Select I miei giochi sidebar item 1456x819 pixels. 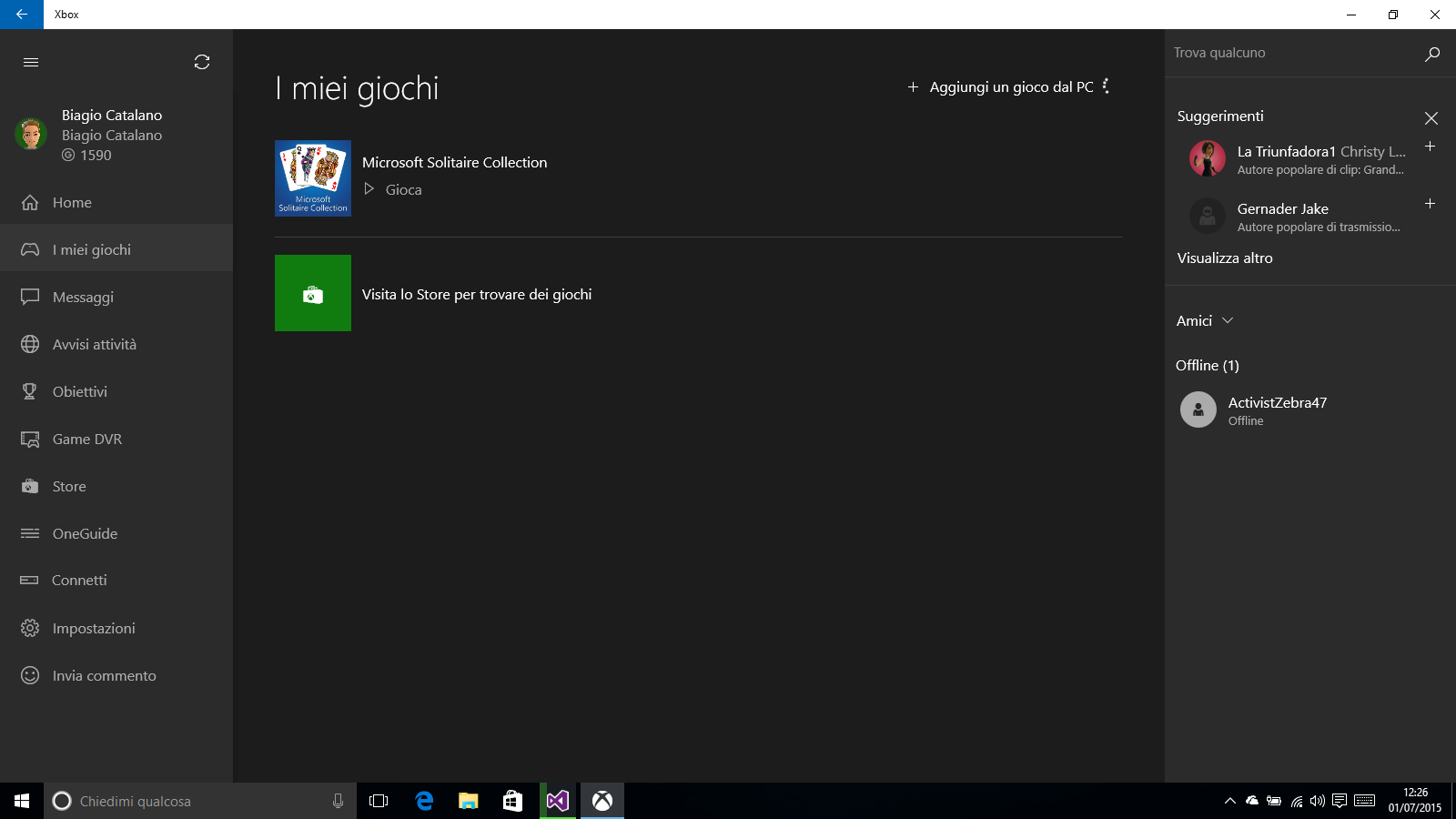pyautogui.click(x=116, y=249)
